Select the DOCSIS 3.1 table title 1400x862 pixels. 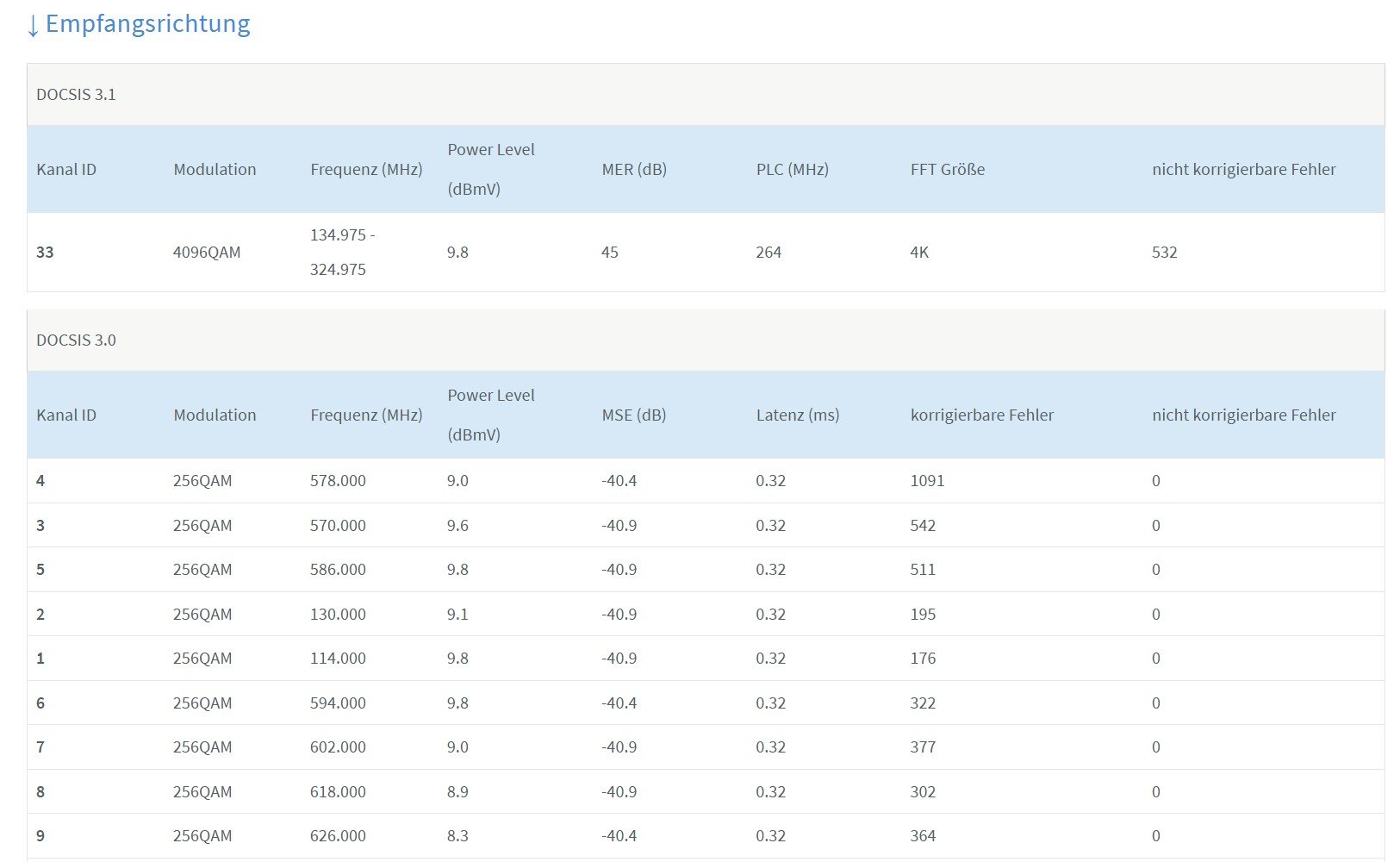coord(76,95)
